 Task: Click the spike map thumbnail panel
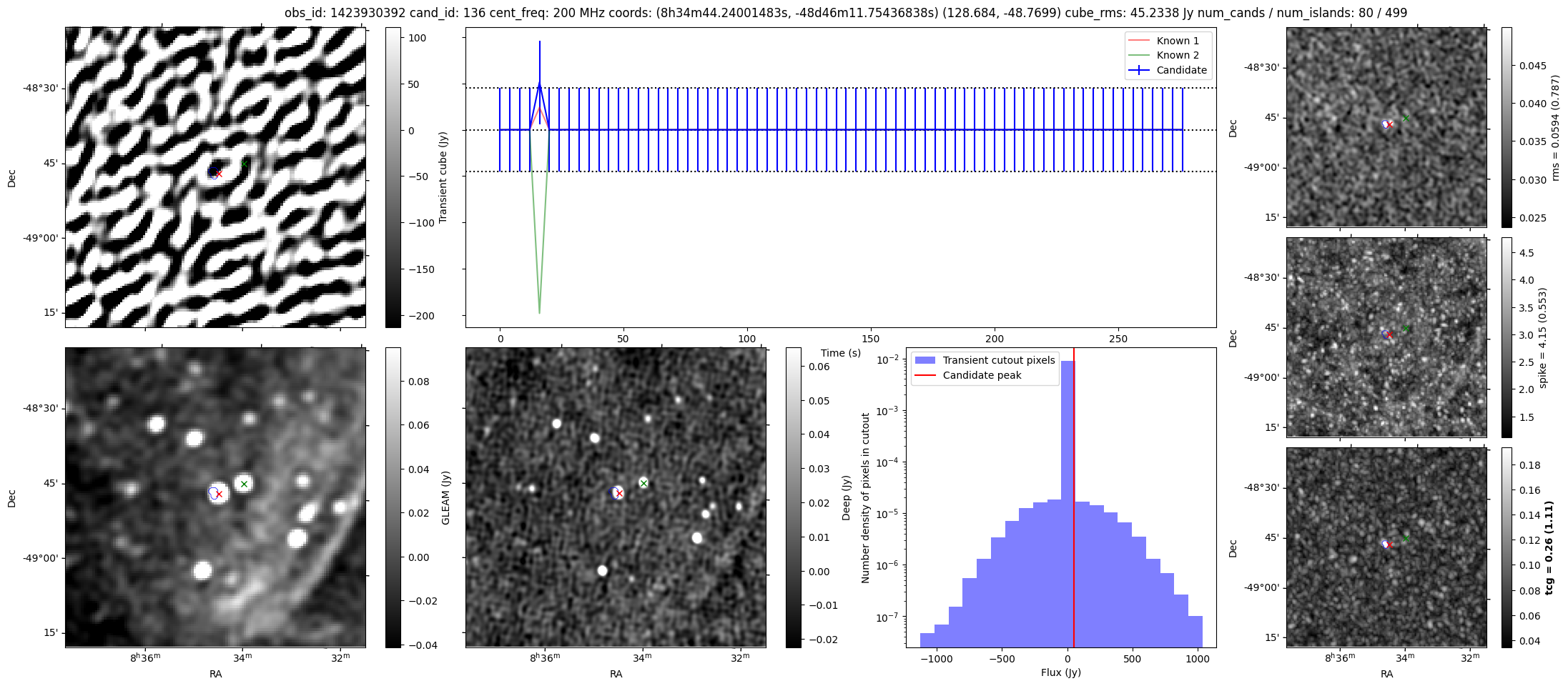[x=1386, y=337]
